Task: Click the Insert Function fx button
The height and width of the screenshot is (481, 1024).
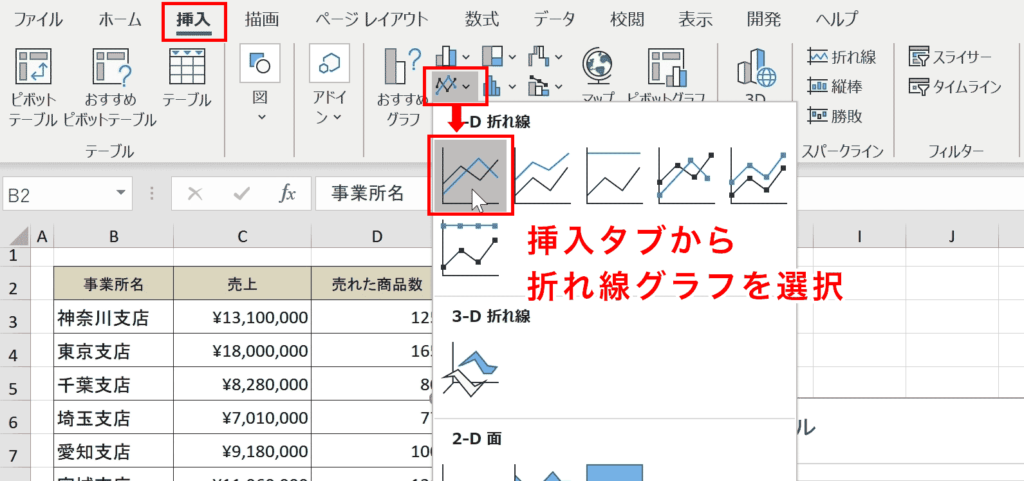Action: tap(287, 194)
